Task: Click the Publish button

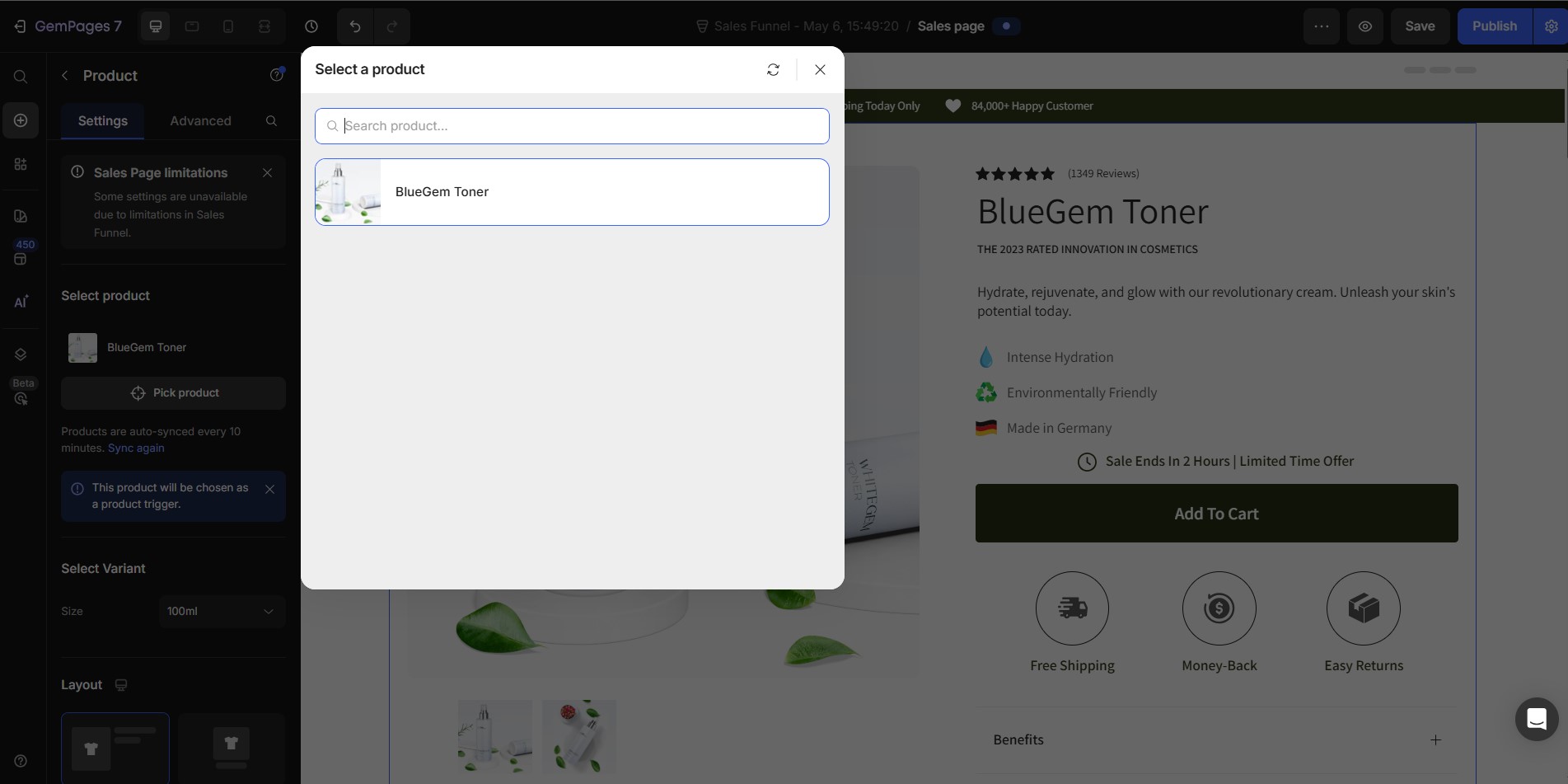Action: pos(1494,26)
